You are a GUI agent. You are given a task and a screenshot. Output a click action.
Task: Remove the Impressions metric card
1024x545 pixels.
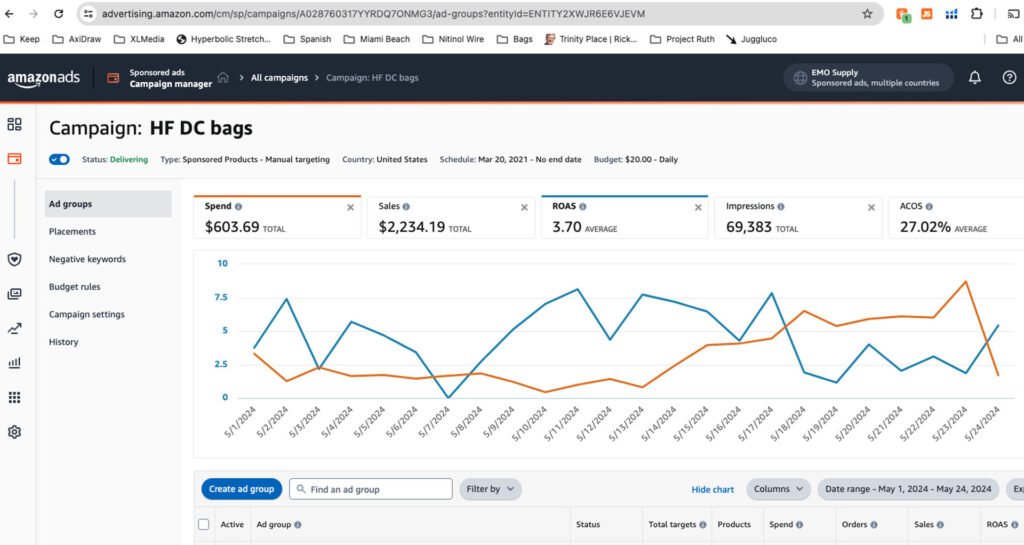click(871, 208)
